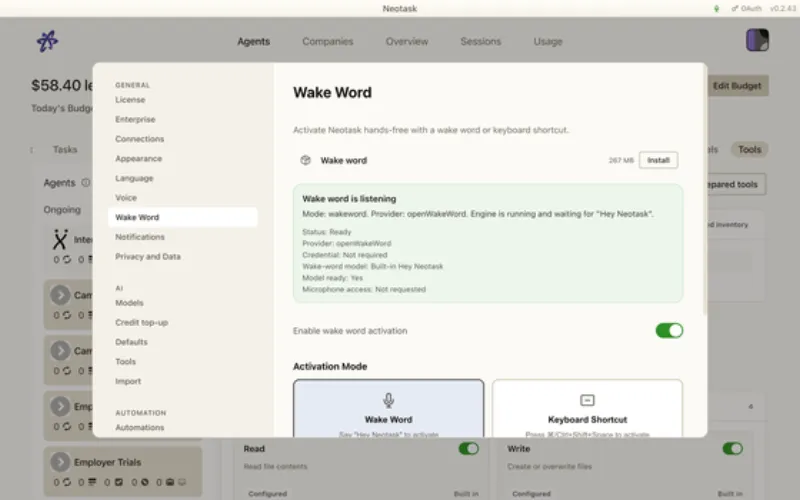This screenshot has width=800, height=500.
Task: Click the info icon next to Agents
Action: click(86, 182)
